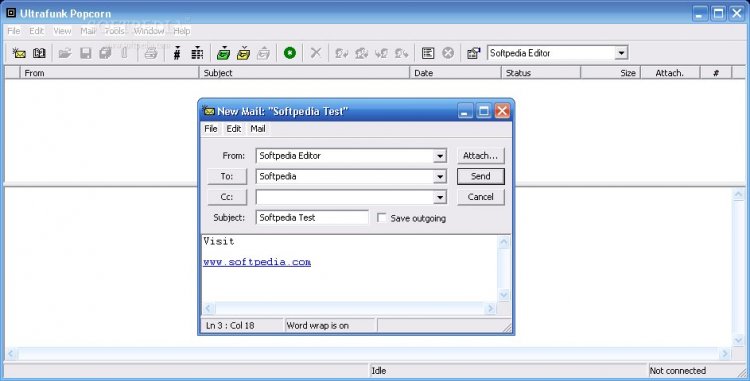
Task: Click the New Mail envelope toolbar icon
Action: click(x=19, y=53)
